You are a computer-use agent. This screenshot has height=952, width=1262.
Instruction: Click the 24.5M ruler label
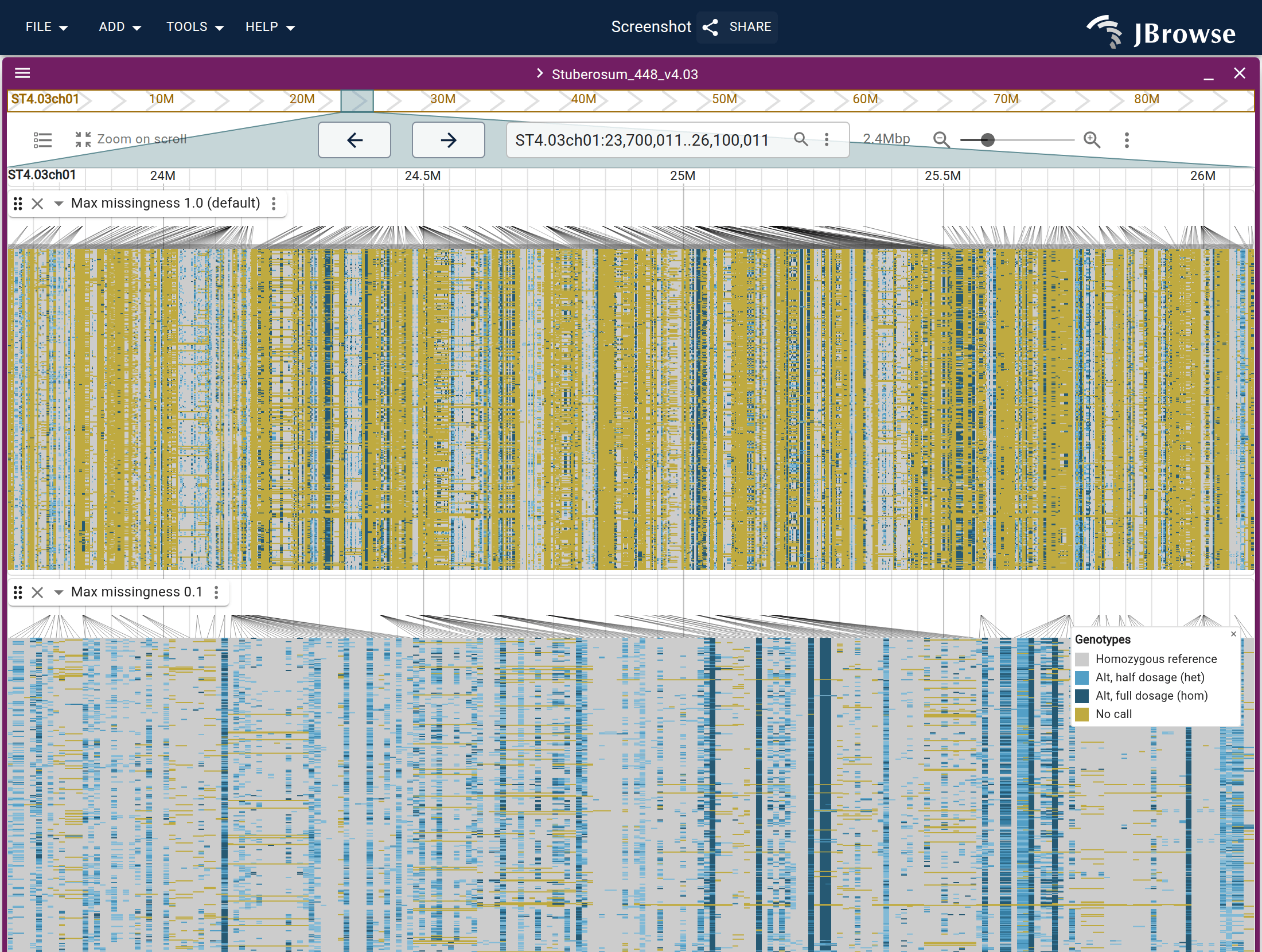coord(423,176)
